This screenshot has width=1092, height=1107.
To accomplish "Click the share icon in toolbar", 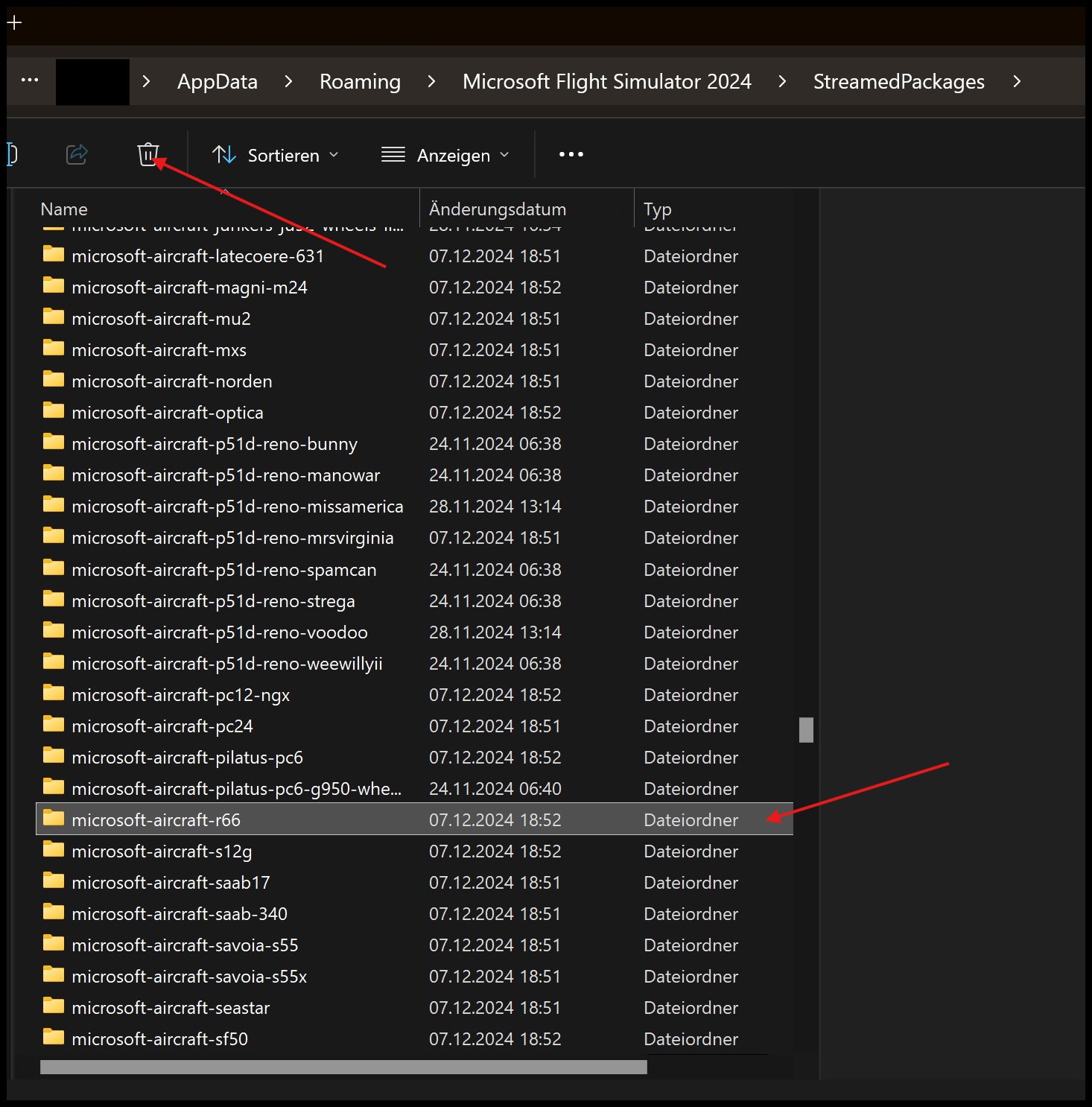I will coord(77,154).
